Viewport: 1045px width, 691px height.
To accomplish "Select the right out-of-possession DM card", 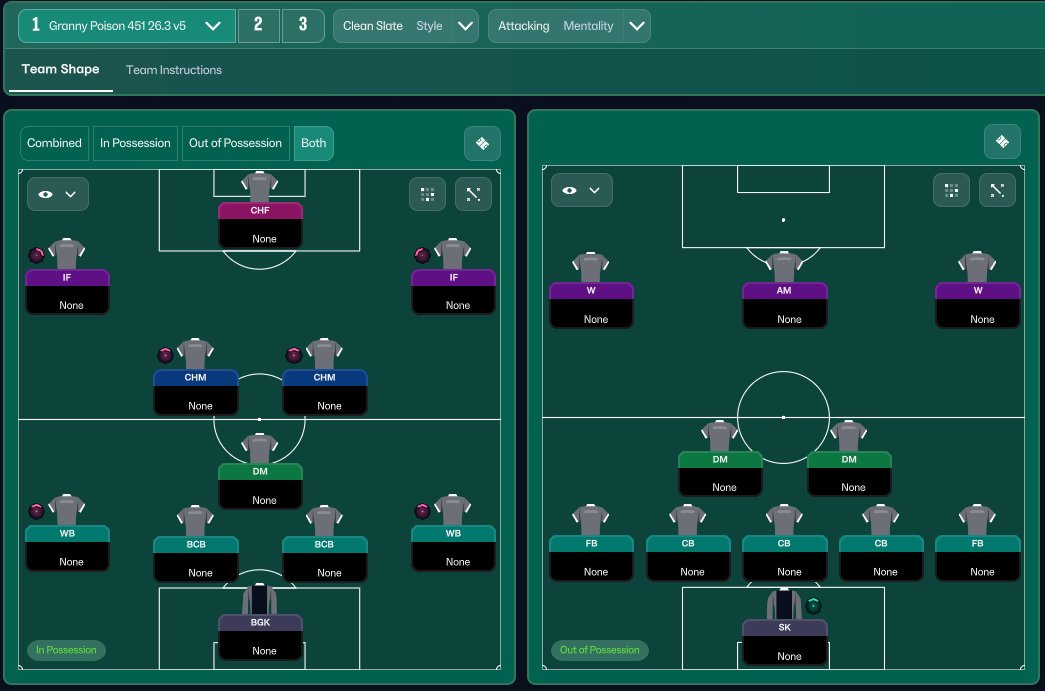I will pos(849,474).
